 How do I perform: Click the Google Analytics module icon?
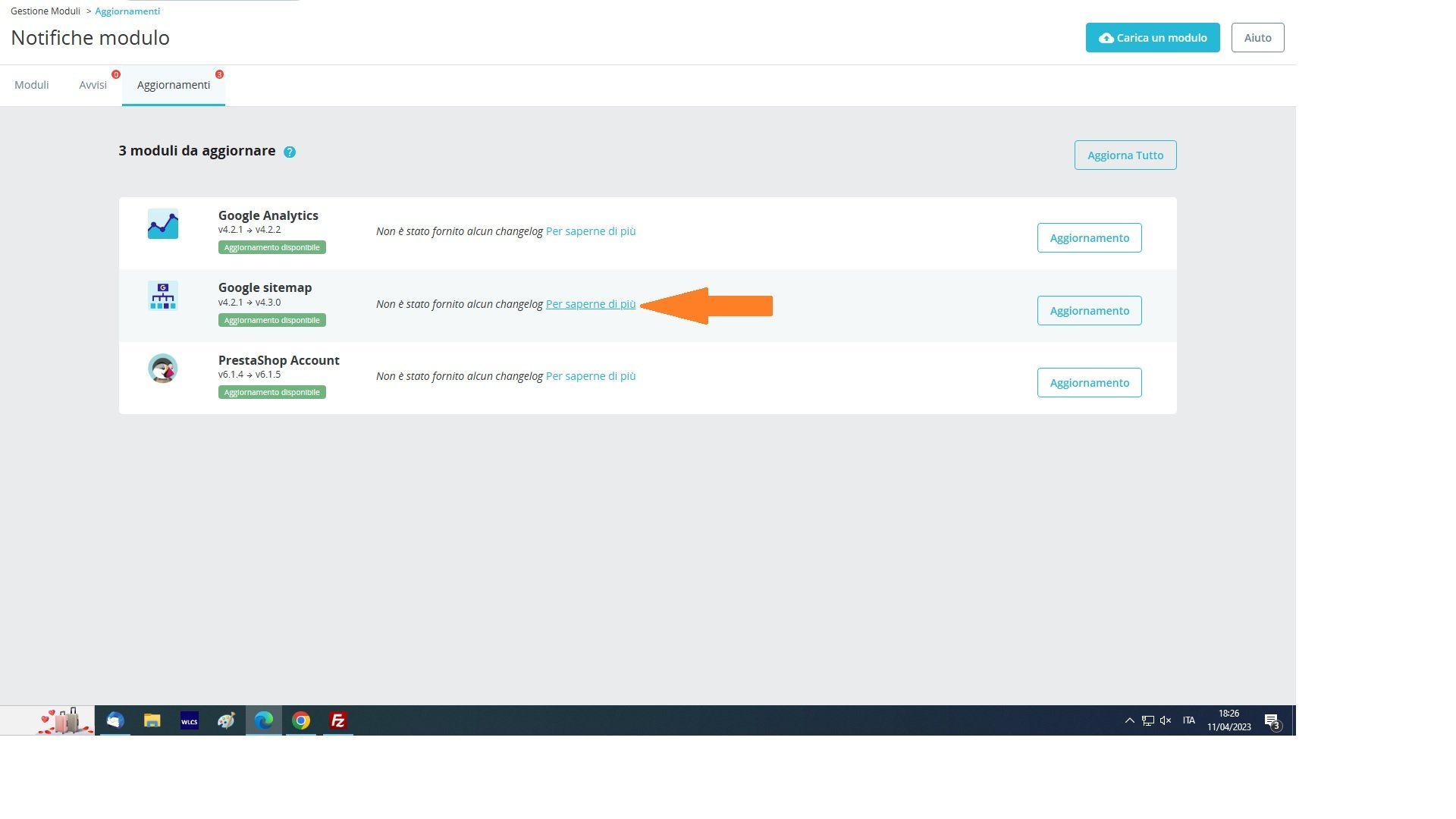(x=163, y=224)
